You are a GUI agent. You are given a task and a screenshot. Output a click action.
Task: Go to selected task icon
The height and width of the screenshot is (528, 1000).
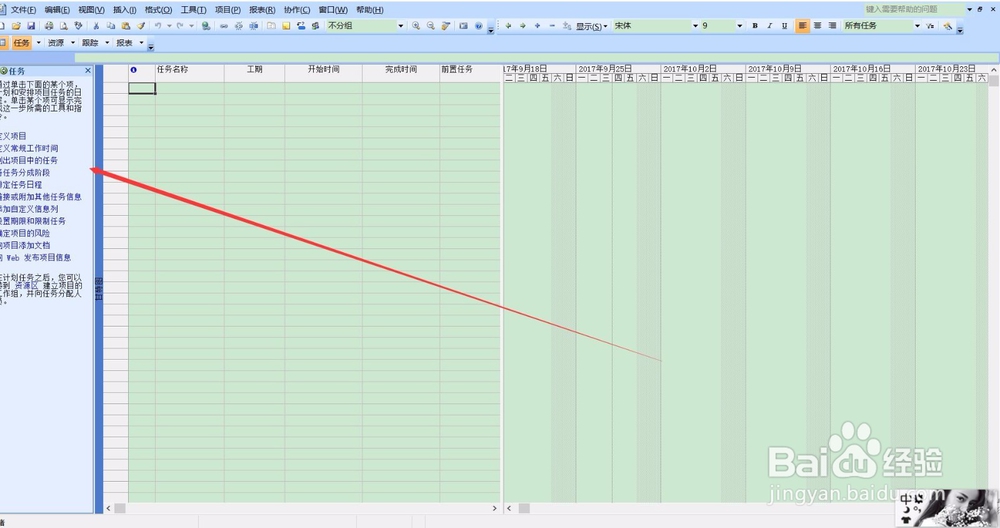coord(445,26)
